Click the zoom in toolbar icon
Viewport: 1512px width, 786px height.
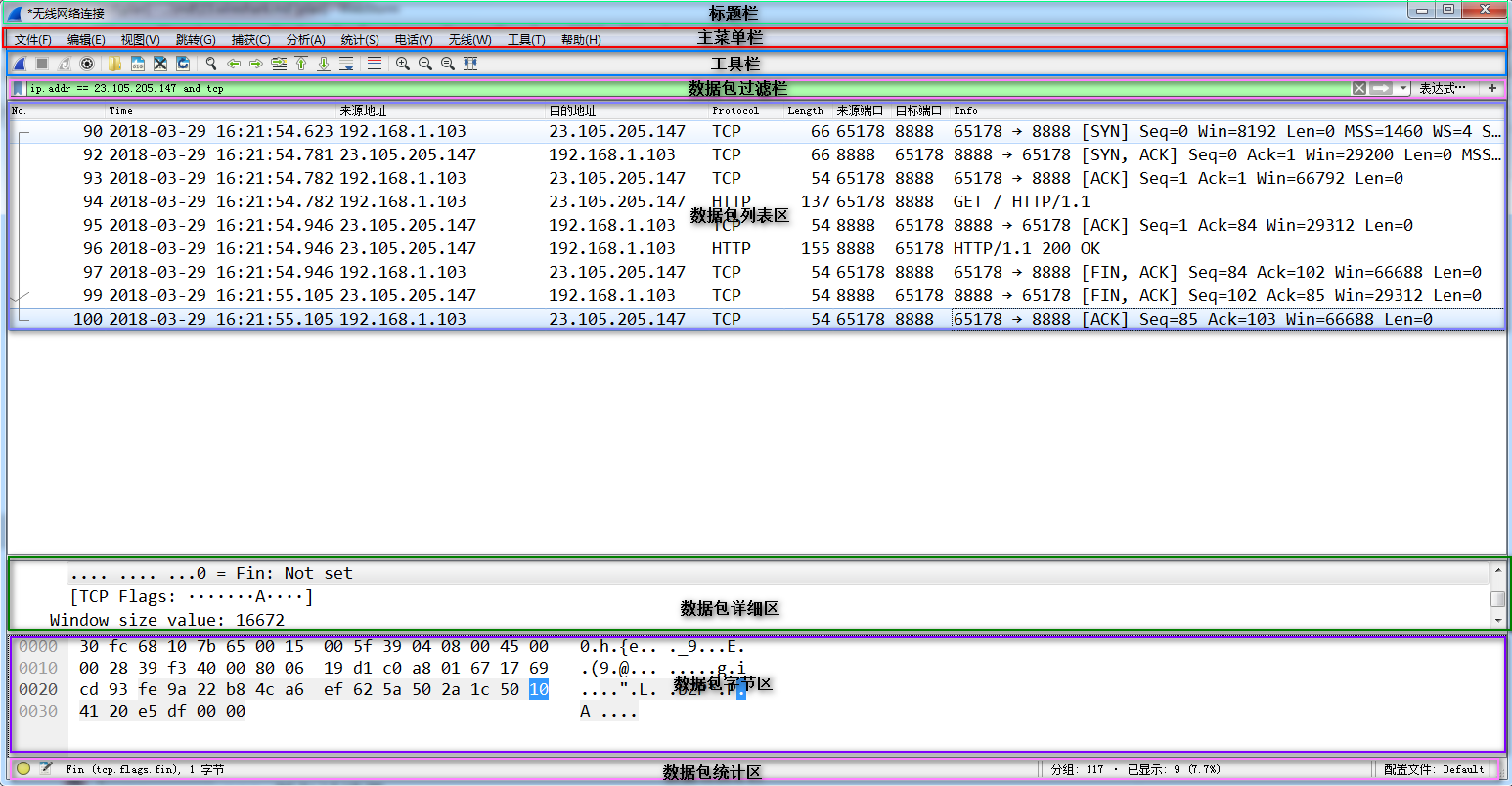point(402,64)
